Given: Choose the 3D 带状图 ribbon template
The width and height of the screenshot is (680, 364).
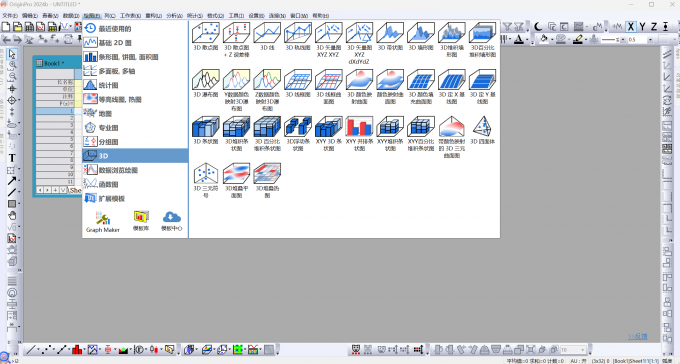Looking at the screenshot, I should point(390,37).
